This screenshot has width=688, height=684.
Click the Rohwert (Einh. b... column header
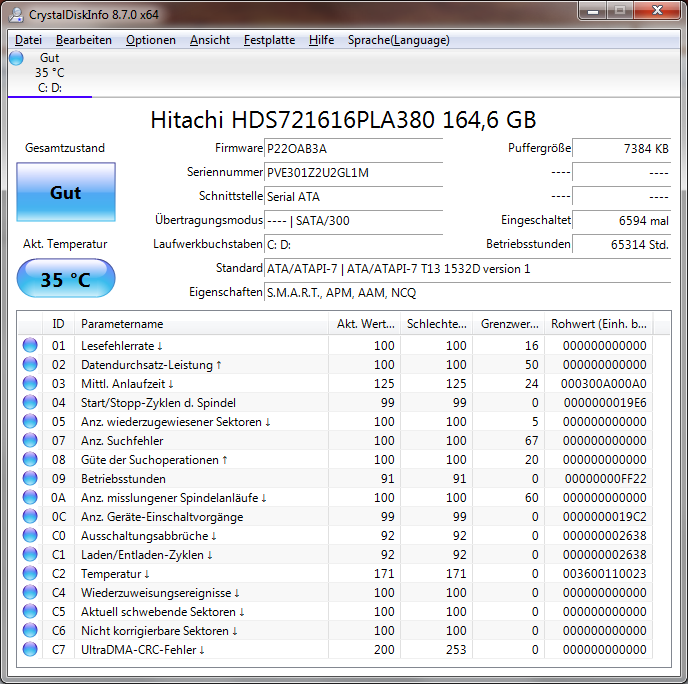[x=598, y=324]
